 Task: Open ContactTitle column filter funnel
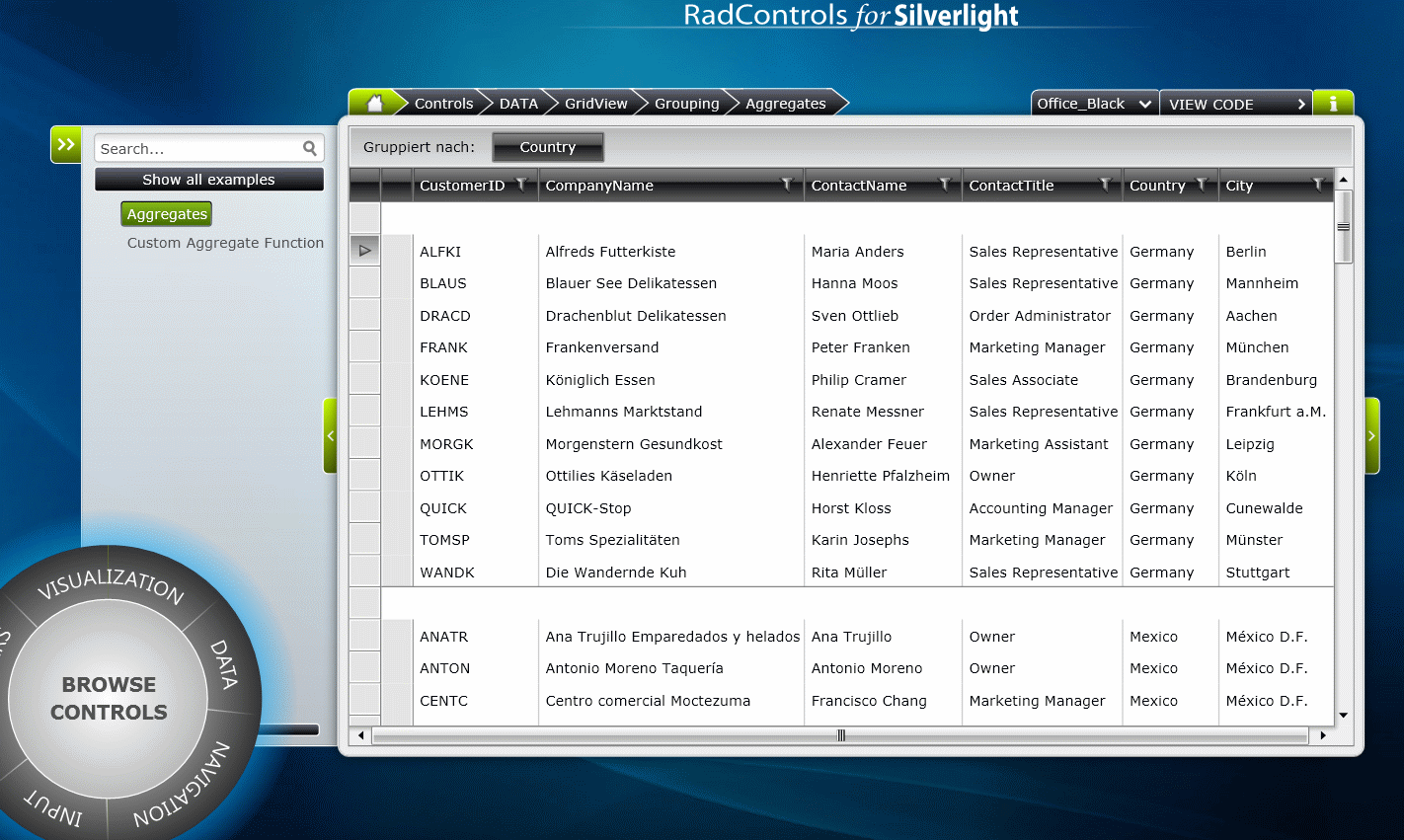click(1105, 185)
